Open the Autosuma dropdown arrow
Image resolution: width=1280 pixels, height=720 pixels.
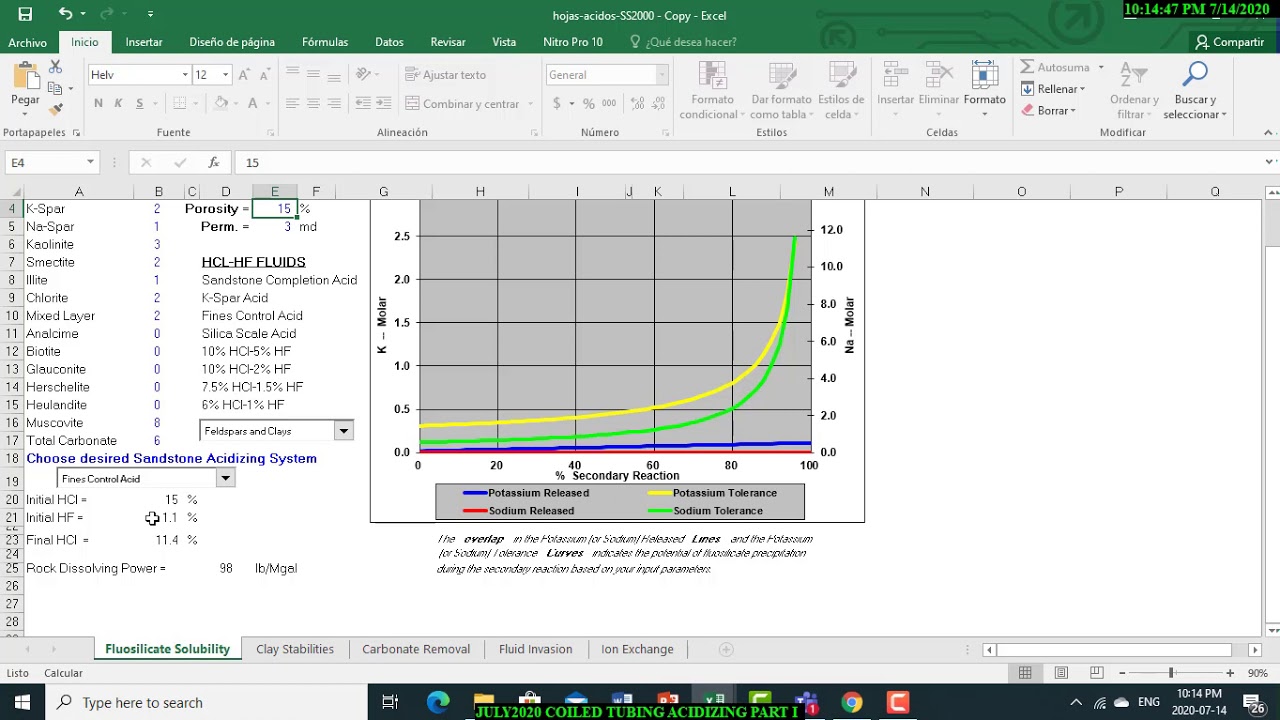point(1101,67)
